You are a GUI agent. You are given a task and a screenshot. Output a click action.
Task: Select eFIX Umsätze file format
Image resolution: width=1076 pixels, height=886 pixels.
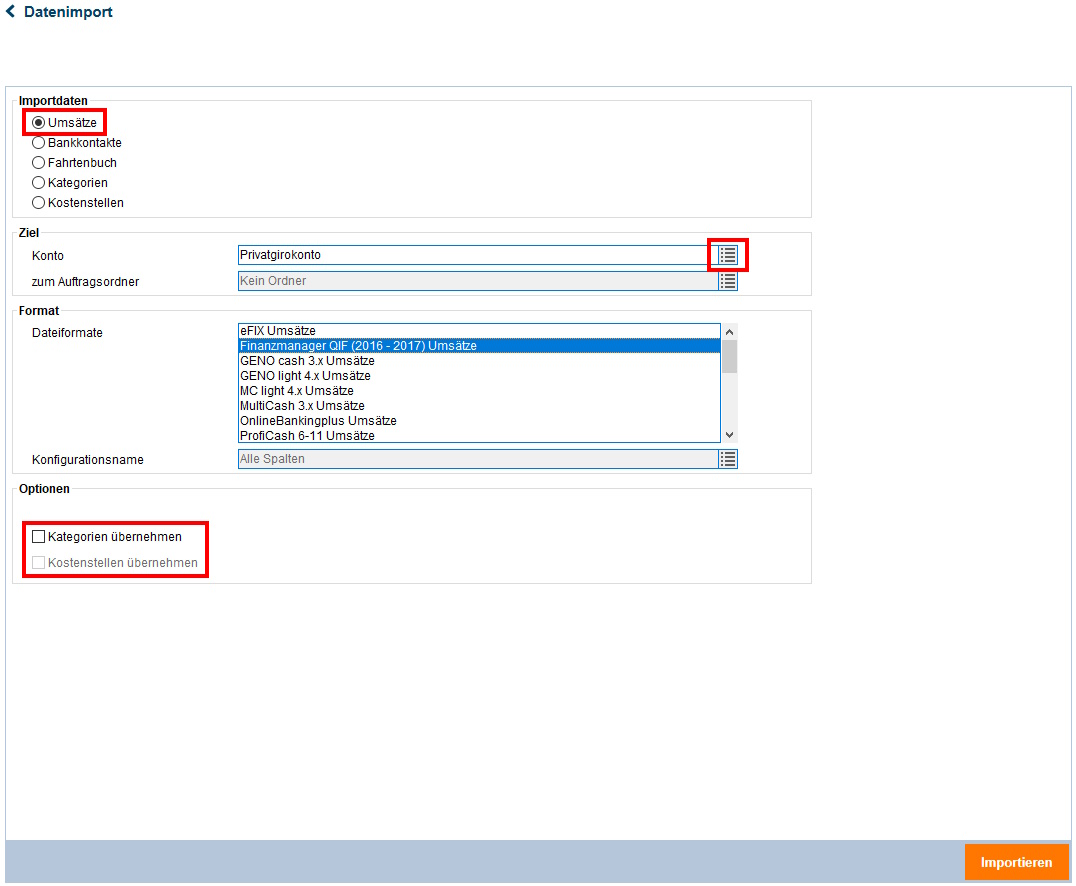(x=479, y=331)
